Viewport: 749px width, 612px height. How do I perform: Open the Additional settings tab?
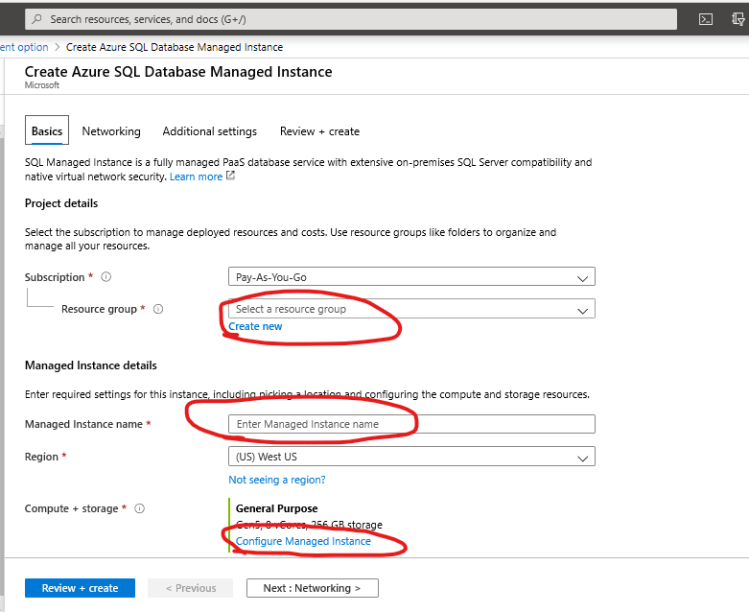click(210, 131)
